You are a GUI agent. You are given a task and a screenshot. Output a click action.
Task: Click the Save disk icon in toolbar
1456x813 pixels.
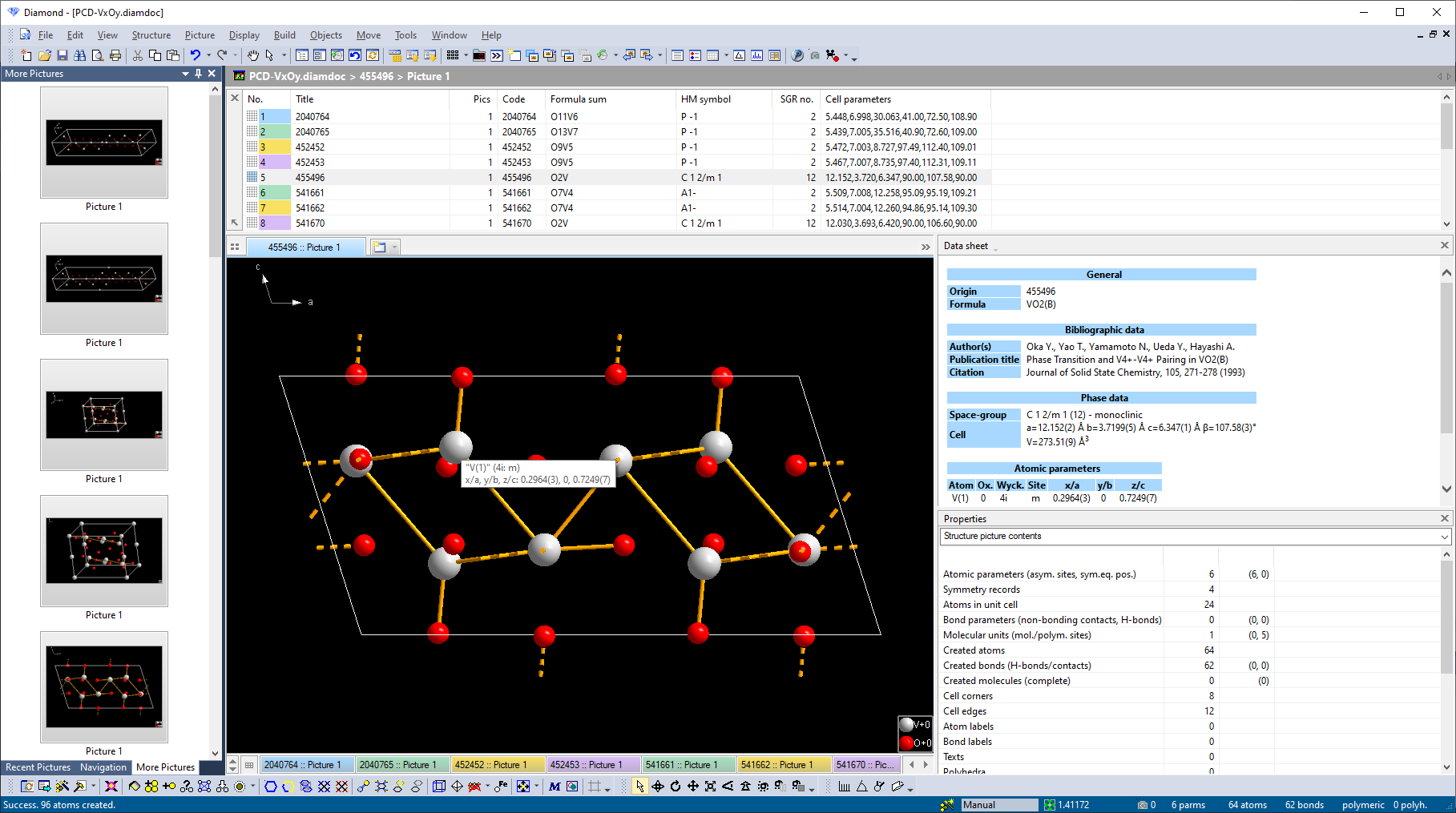click(63, 55)
